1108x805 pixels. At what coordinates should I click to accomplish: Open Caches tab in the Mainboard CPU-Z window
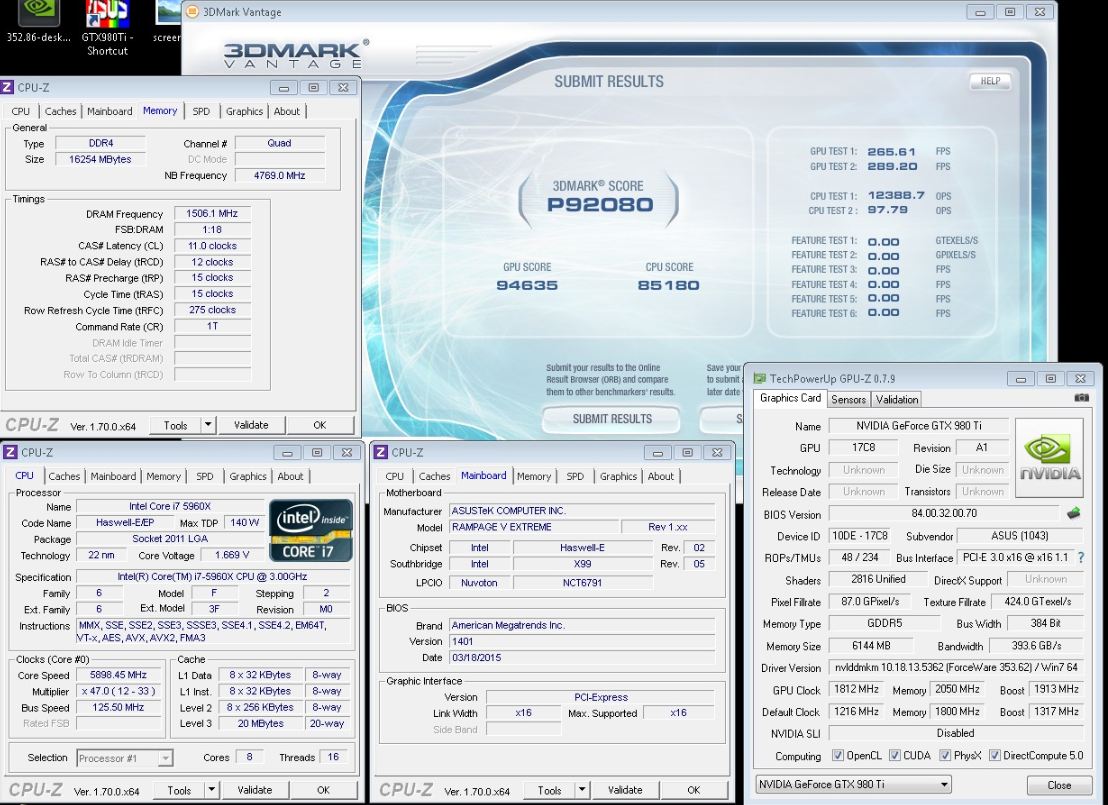[x=434, y=476]
